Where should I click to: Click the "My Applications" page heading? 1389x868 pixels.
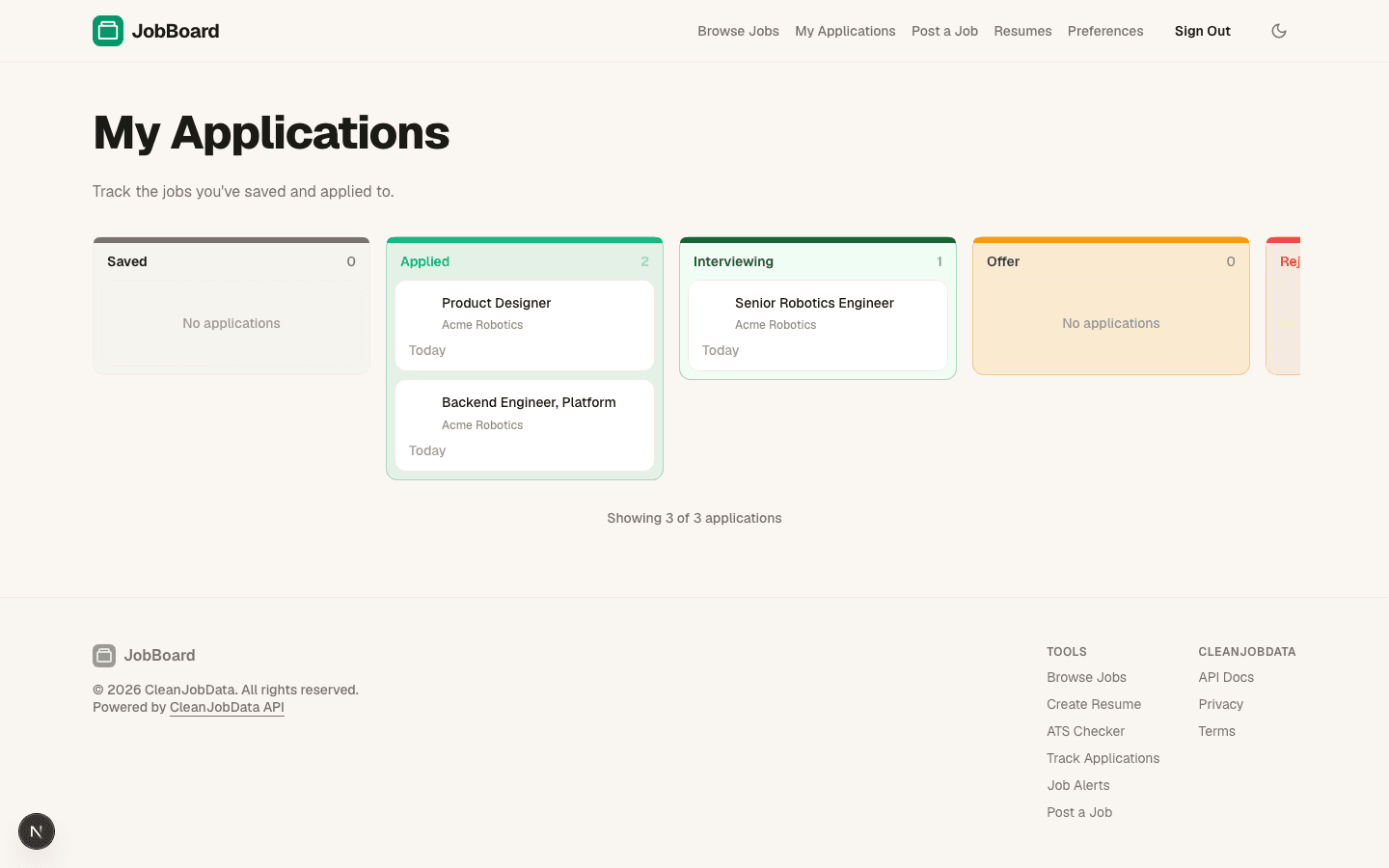271,132
